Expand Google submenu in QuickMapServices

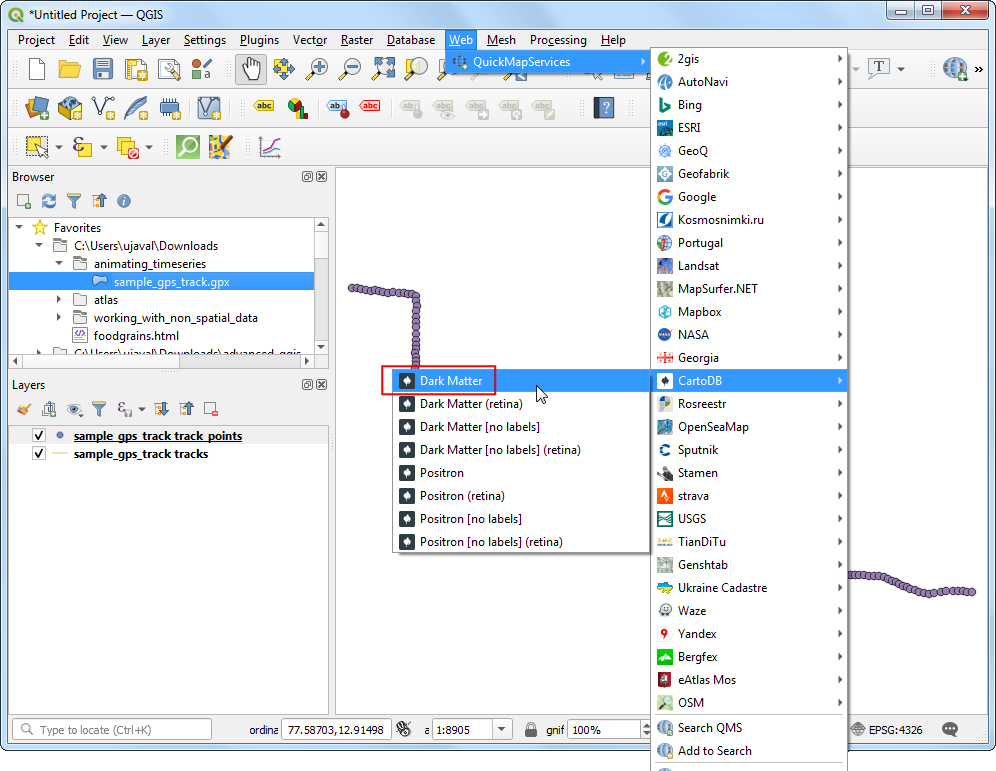750,197
